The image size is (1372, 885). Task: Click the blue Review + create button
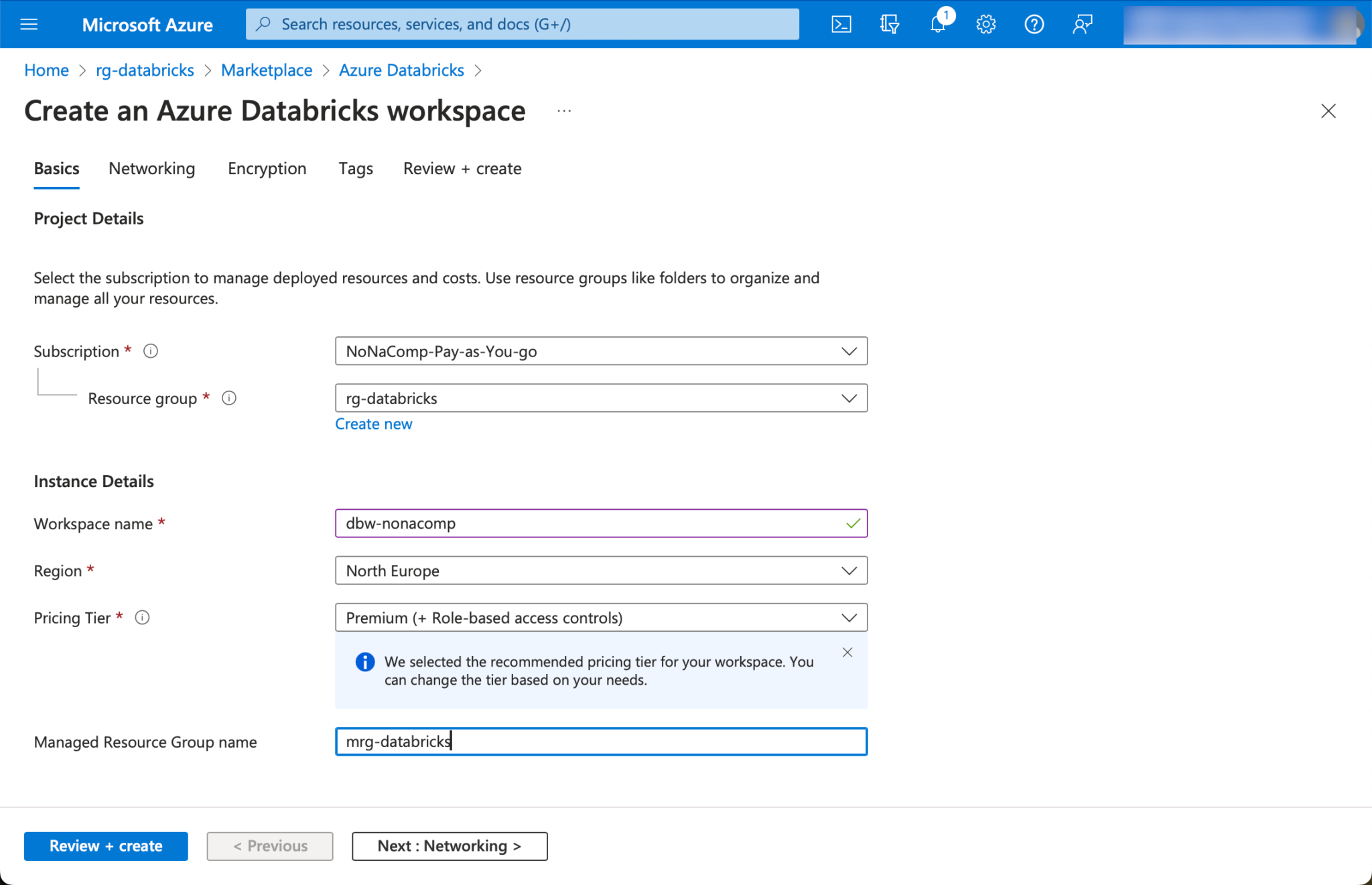106,846
